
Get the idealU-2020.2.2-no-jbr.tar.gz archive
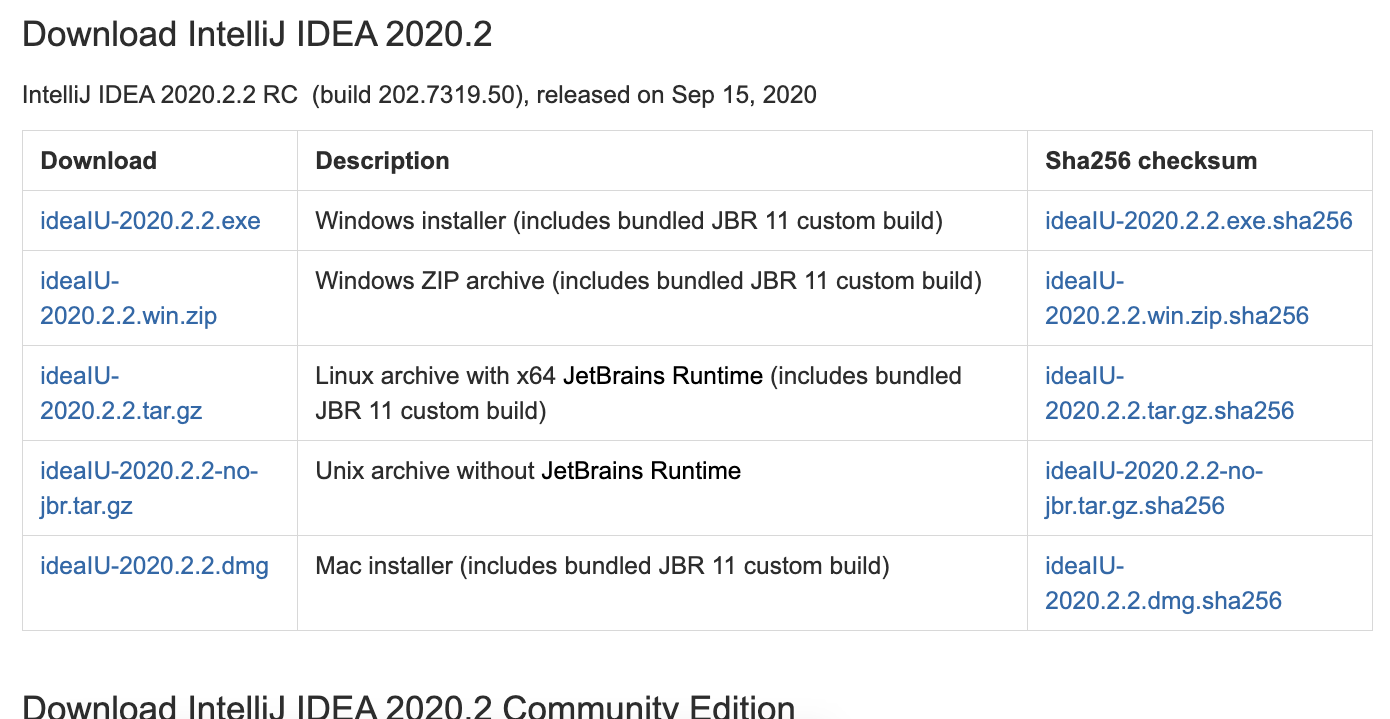(x=149, y=488)
